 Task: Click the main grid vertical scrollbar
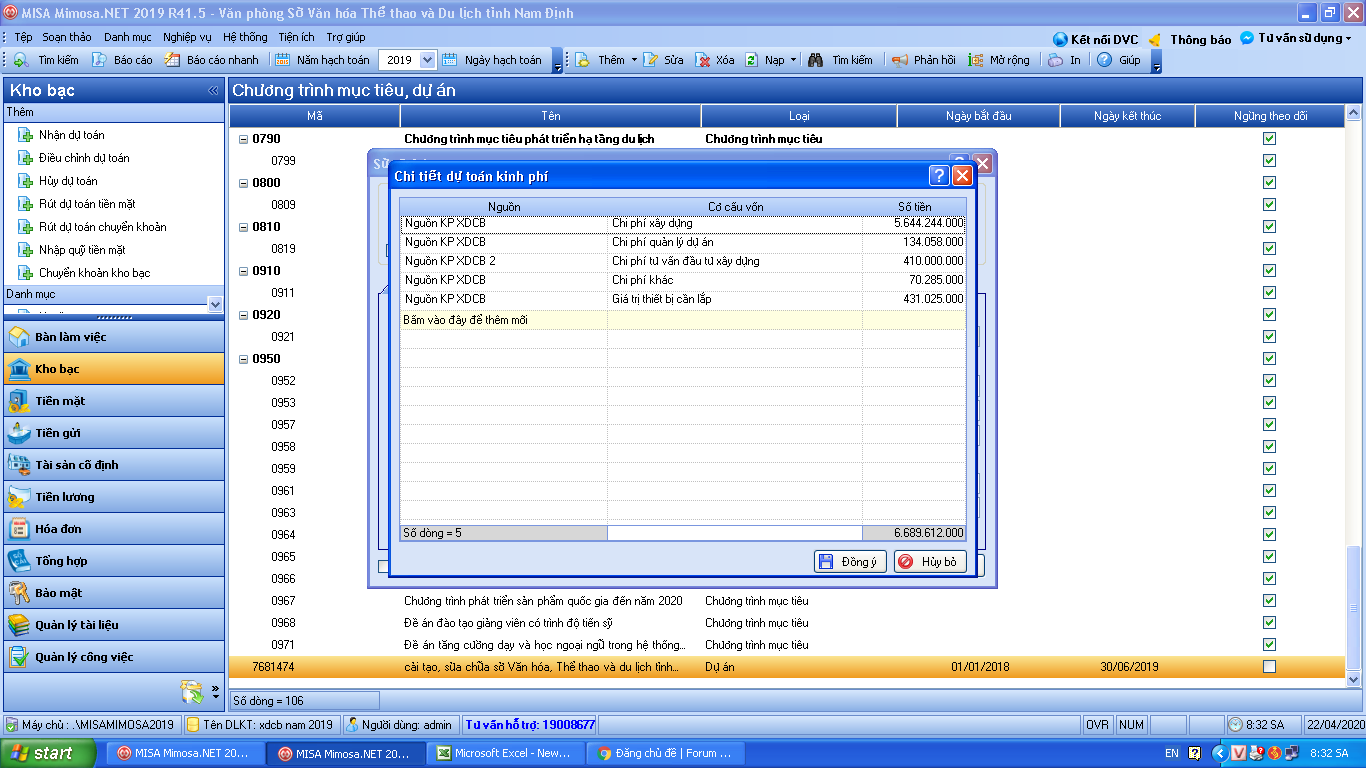[1354, 400]
